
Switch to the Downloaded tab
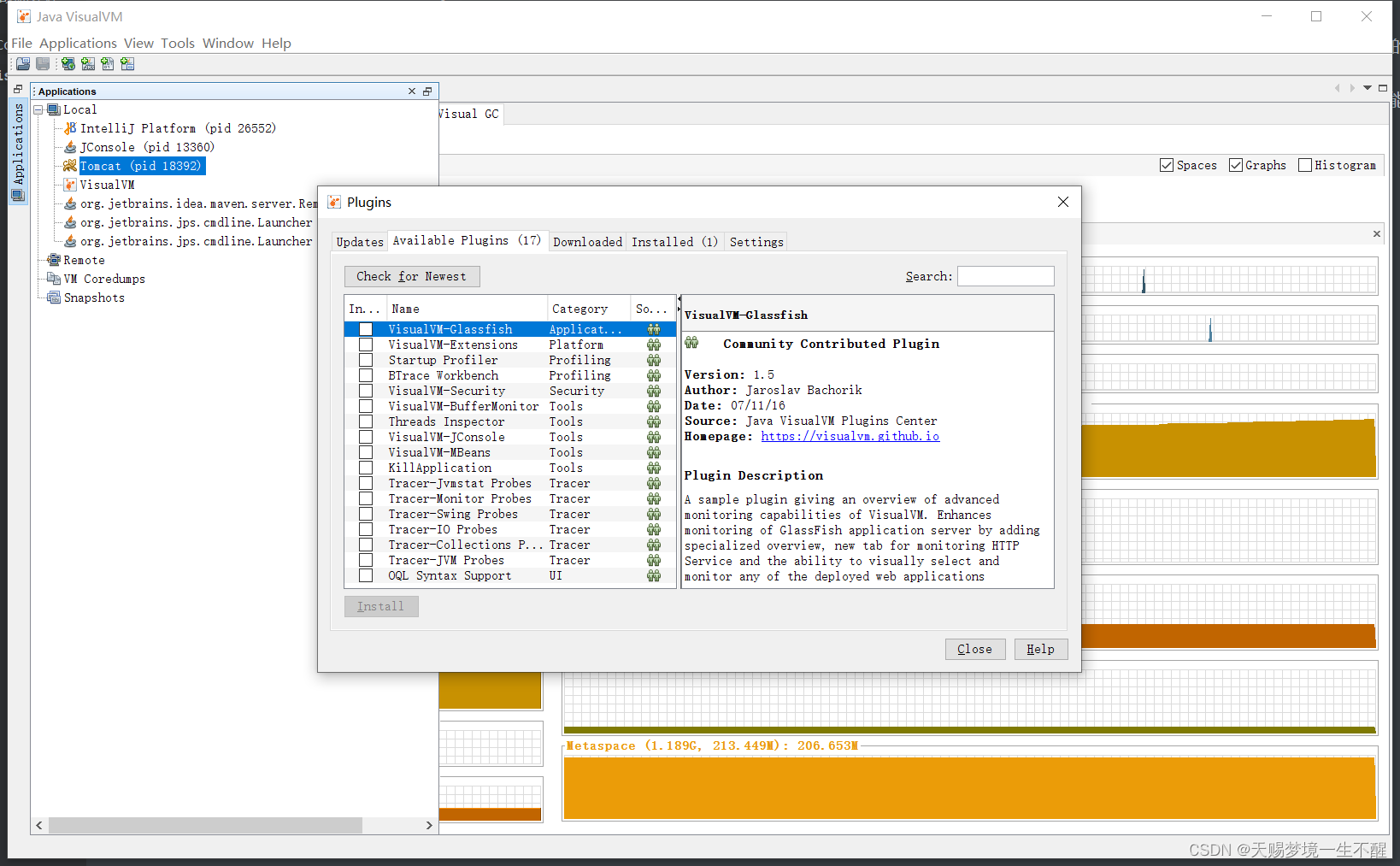pos(588,242)
